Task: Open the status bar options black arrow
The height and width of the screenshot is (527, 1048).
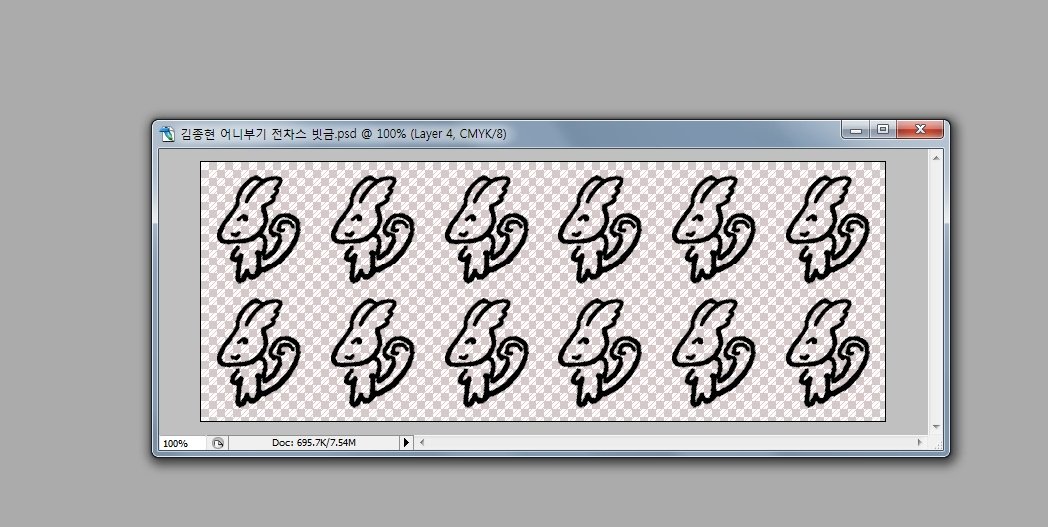Action: coord(406,443)
